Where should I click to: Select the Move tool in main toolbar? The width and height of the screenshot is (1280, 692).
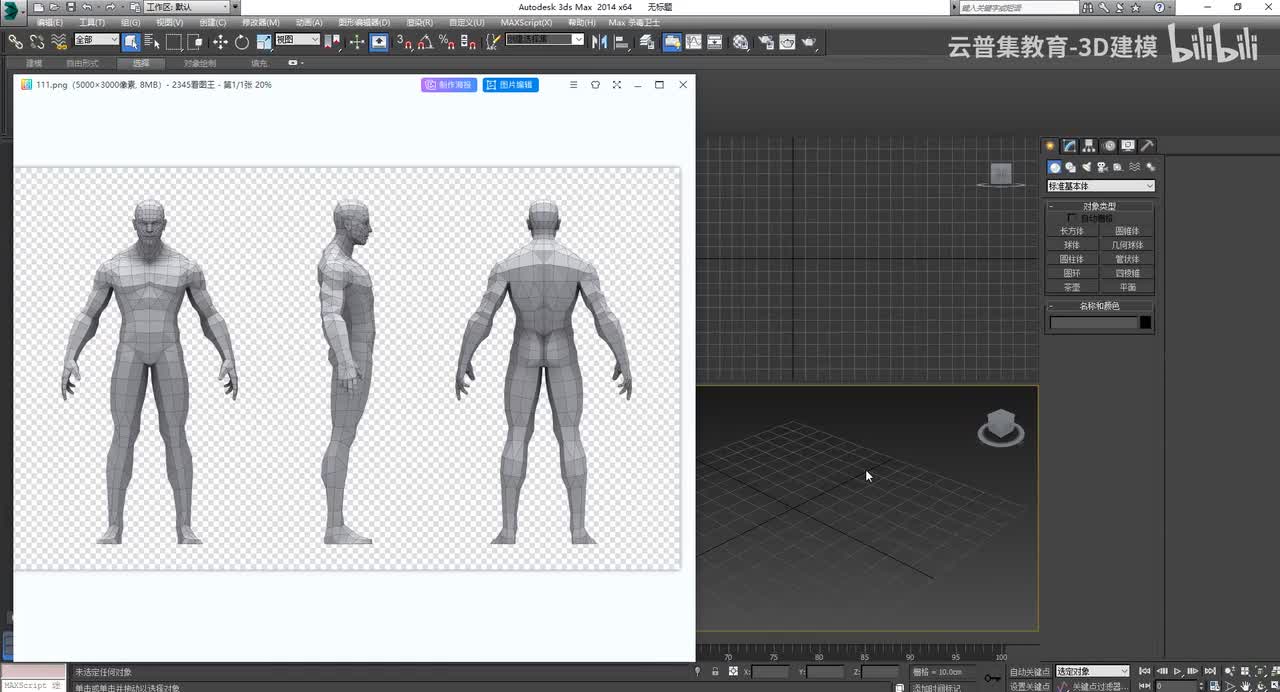pyautogui.click(x=220, y=42)
